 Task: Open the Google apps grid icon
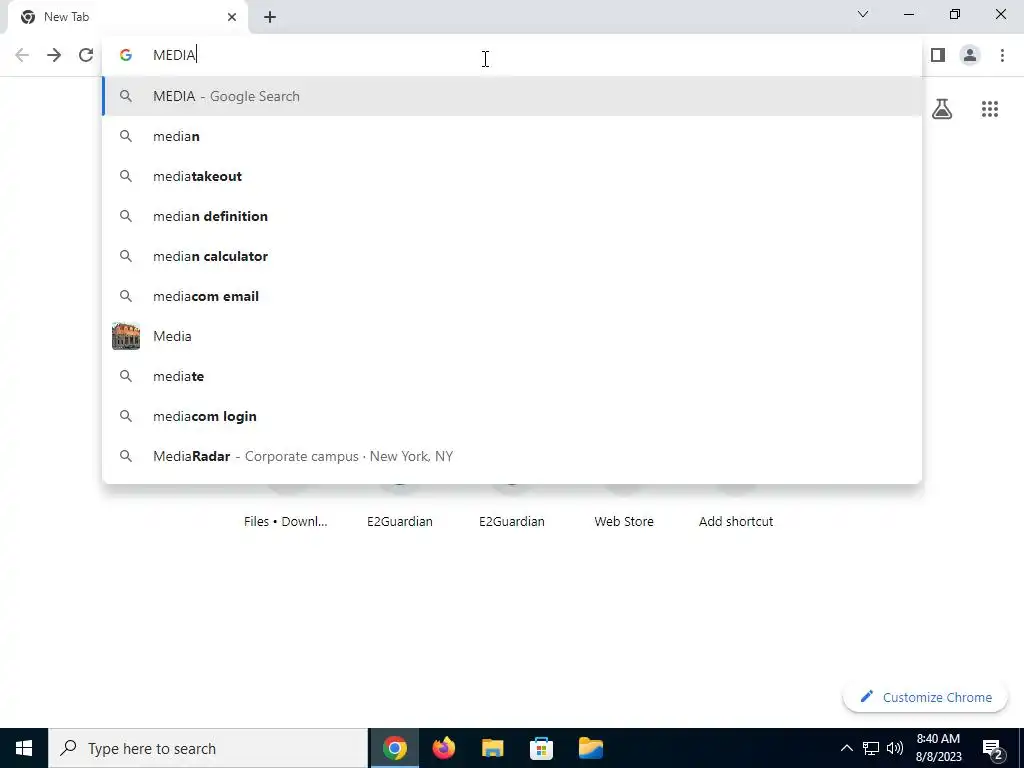point(989,108)
